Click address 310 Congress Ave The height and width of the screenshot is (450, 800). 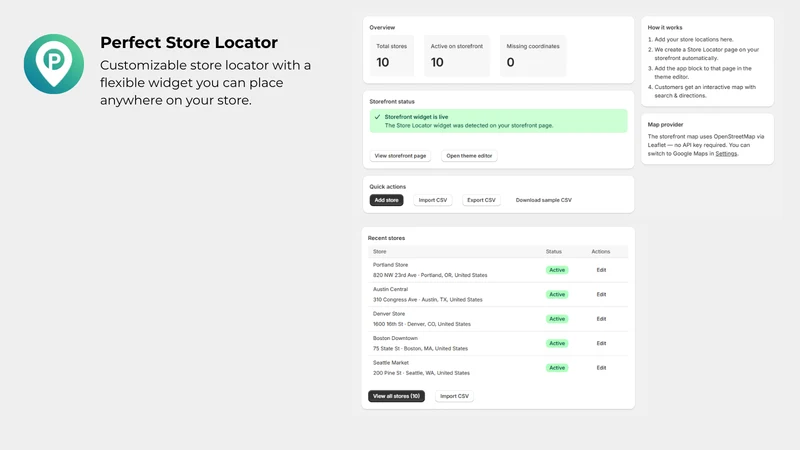pyautogui.click(x=428, y=299)
